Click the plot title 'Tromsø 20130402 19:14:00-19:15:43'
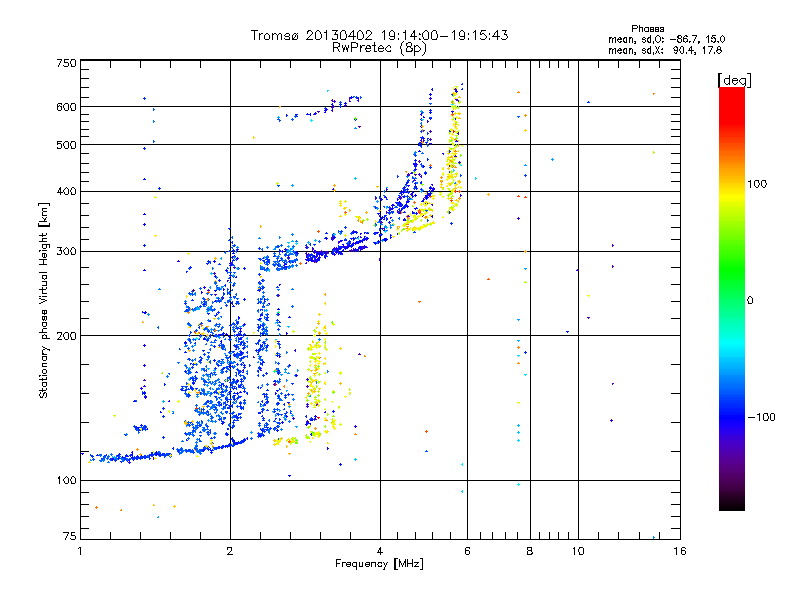This screenshot has width=800, height=600. [379, 35]
